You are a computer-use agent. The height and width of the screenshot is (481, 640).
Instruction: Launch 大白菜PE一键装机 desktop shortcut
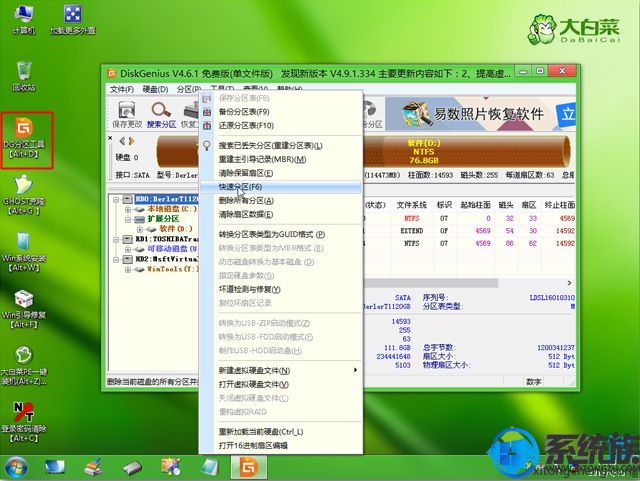tap(24, 365)
